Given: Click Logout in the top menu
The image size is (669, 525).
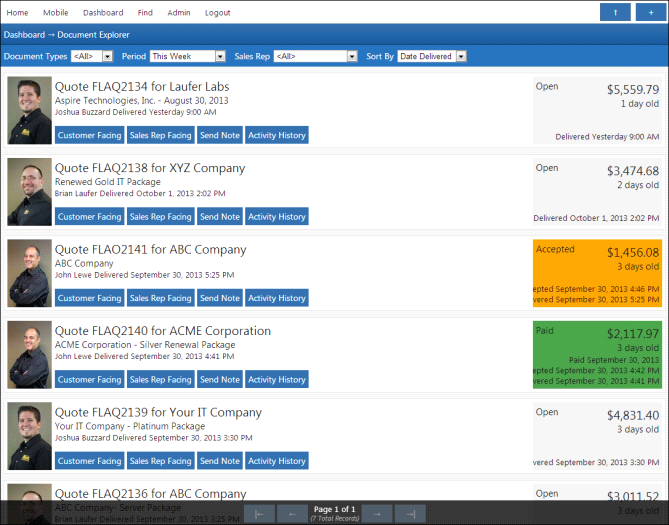Looking at the screenshot, I should coord(217,13).
